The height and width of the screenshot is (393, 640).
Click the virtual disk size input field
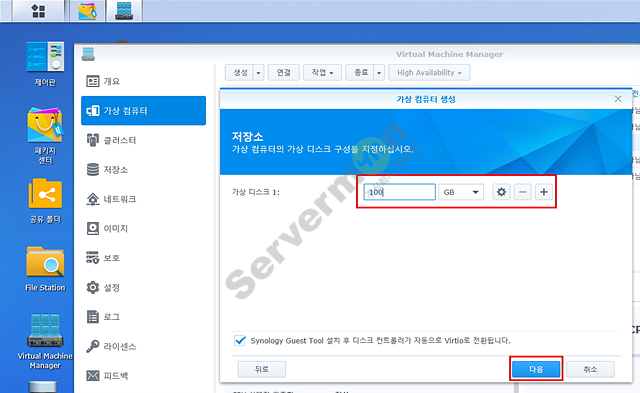click(400, 192)
